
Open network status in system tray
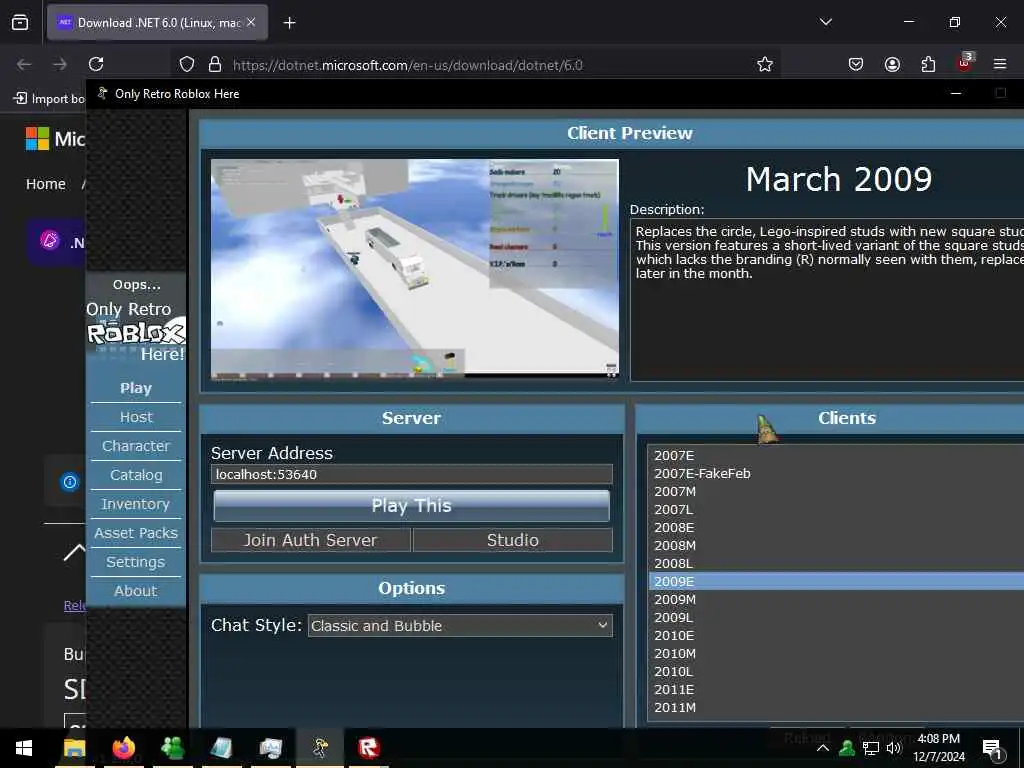[x=870, y=748]
